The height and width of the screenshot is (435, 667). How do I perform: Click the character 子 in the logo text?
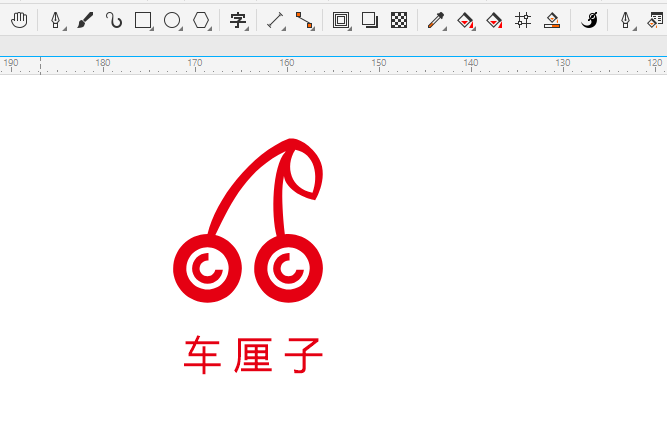coord(304,355)
